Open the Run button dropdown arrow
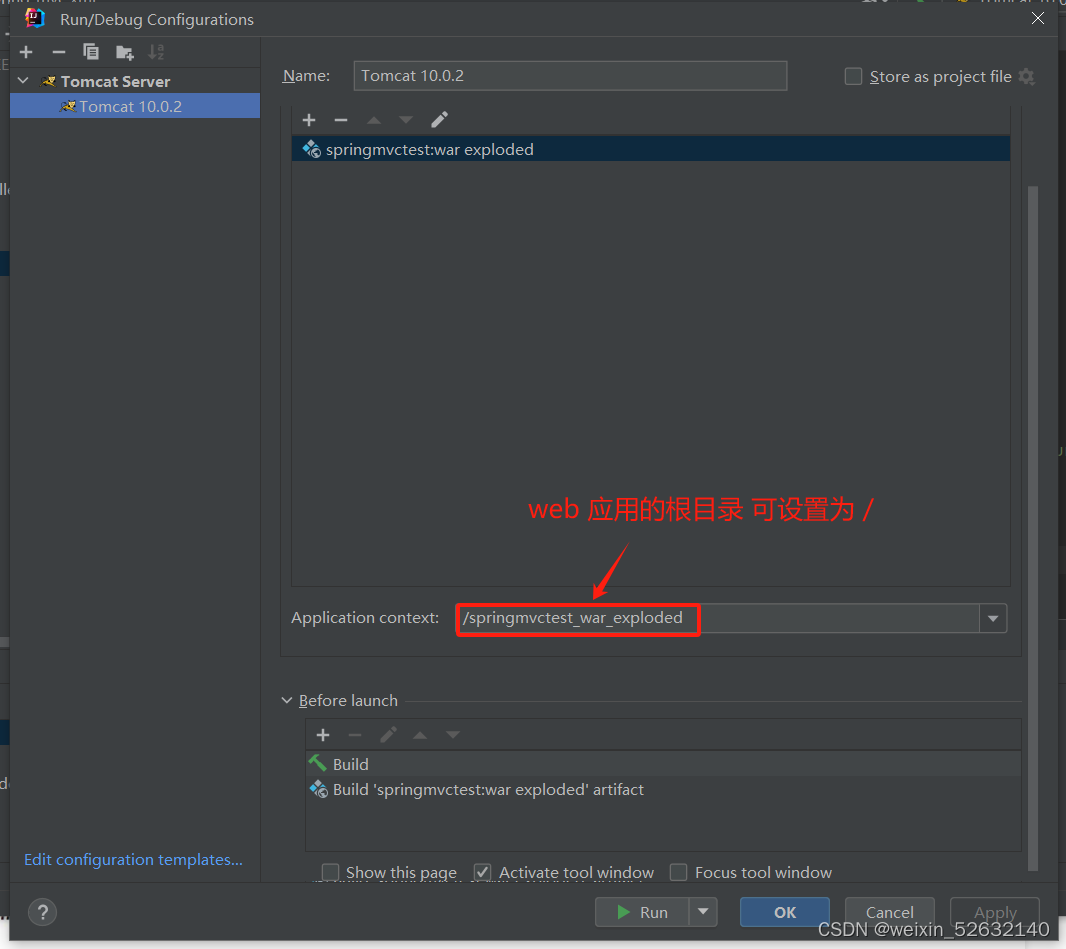 click(x=703, y=912)
